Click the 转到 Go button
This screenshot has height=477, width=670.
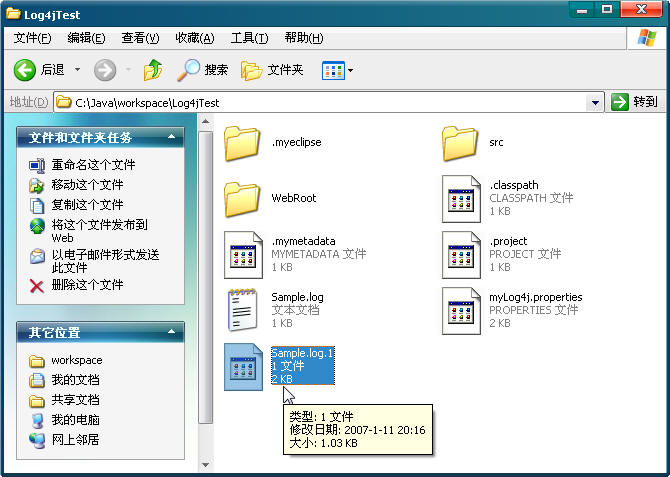pos(635,102)
